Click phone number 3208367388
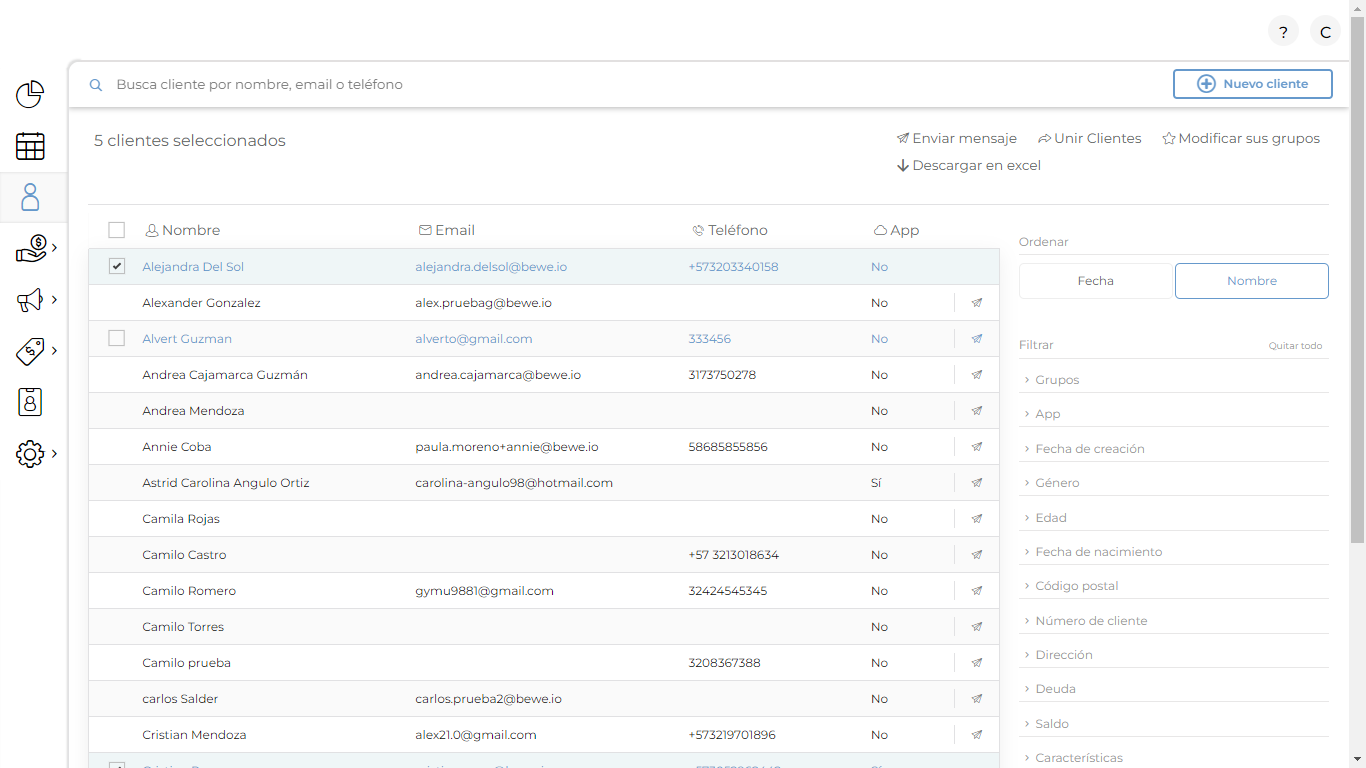 pyautogui.click(x=724, y=663)
